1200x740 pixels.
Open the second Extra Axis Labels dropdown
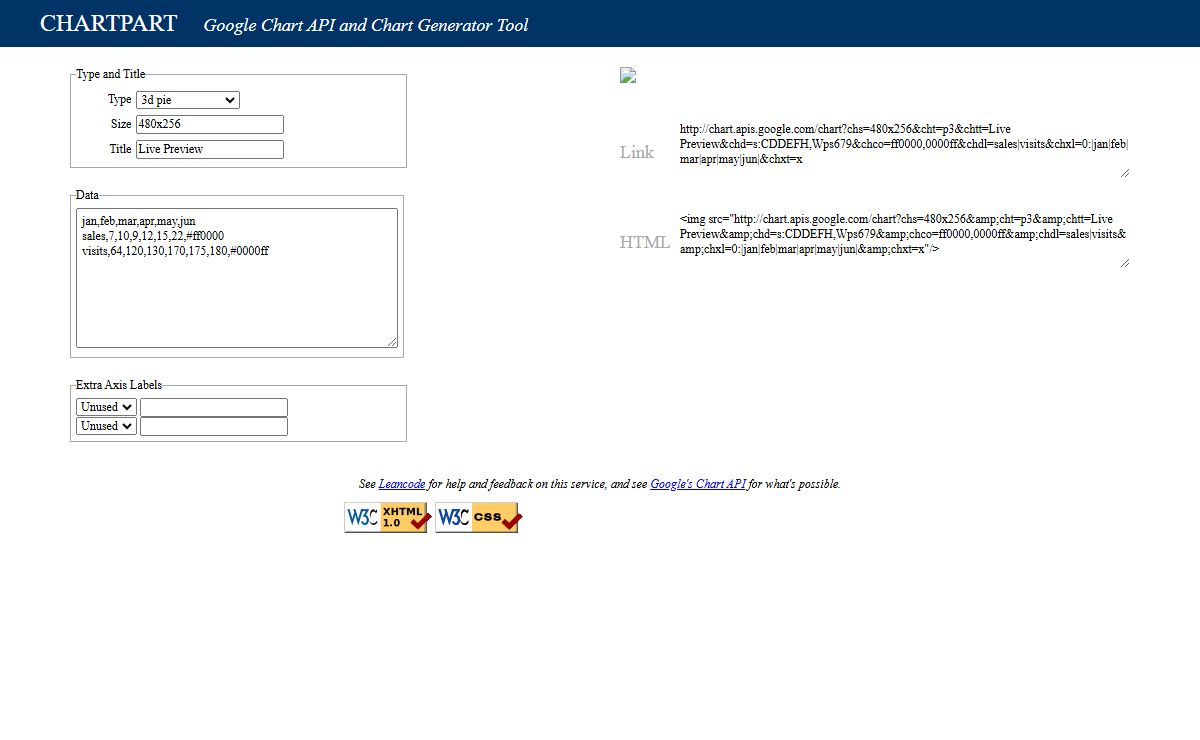click(x=106, y=426)
